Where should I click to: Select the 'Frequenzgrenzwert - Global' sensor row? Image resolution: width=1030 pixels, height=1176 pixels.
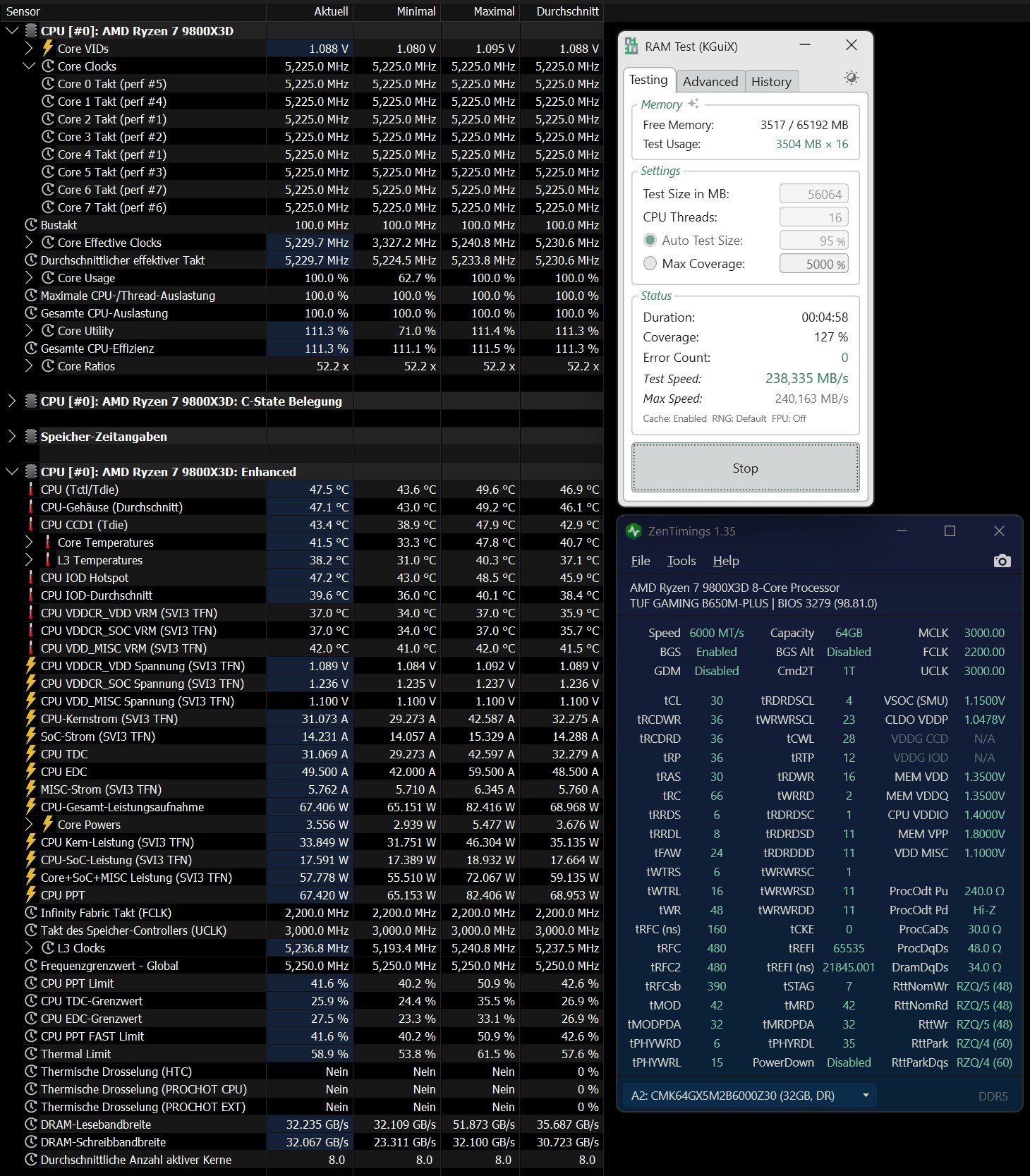[x=302, y=966]
